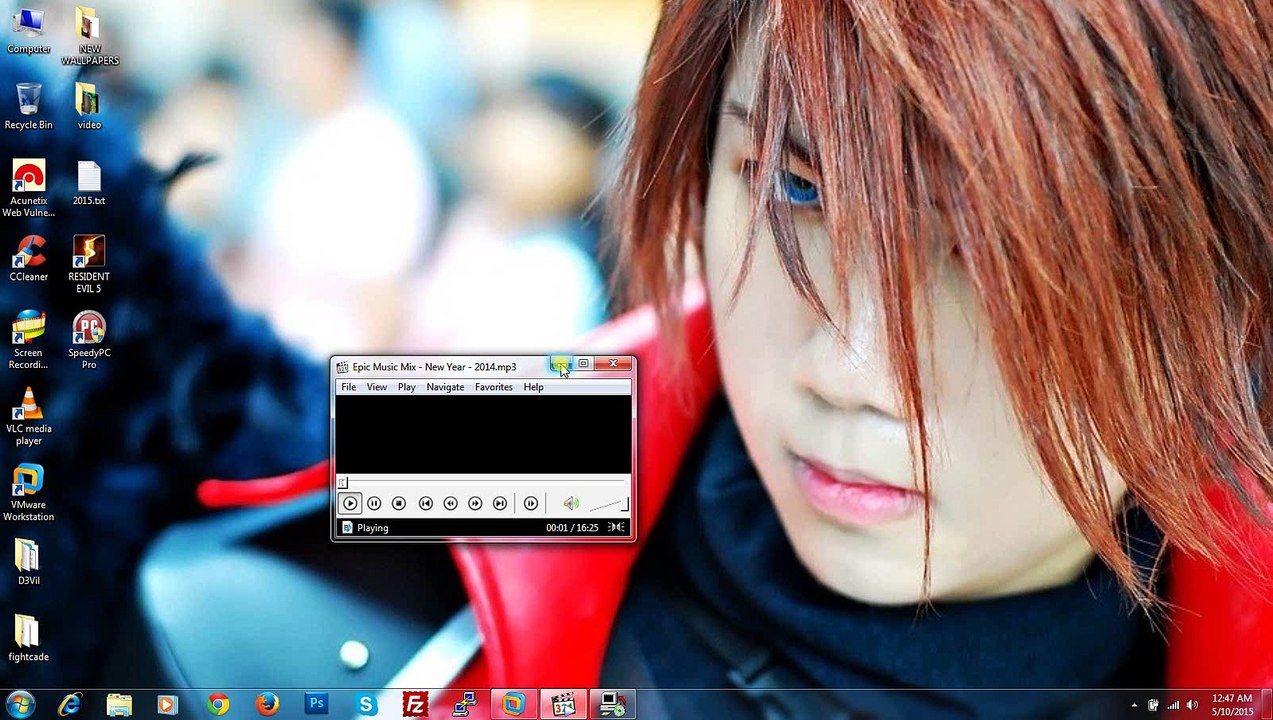Image resolution: width=1273 pixels, height=720 pixels.
Task: Open Google Chrome from taskbar
Action: [x=218, y=705]
